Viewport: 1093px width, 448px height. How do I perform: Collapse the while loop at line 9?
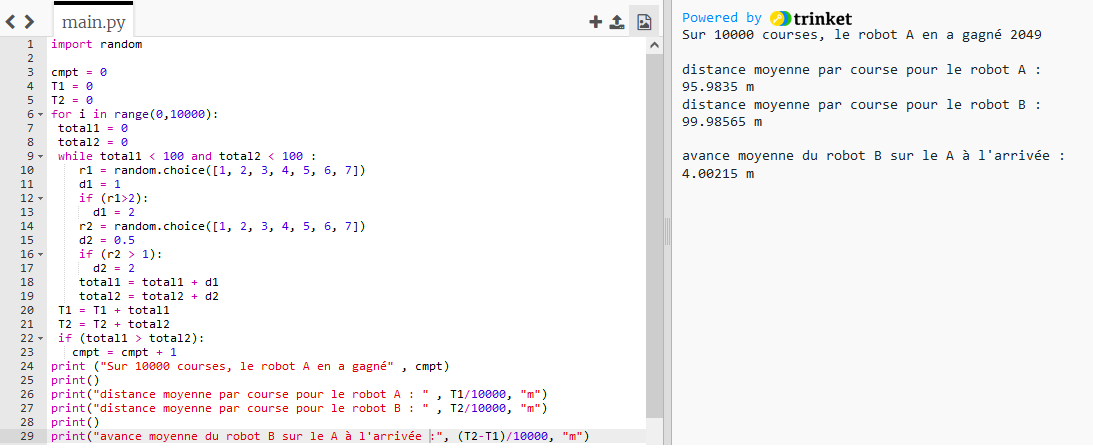39,157
